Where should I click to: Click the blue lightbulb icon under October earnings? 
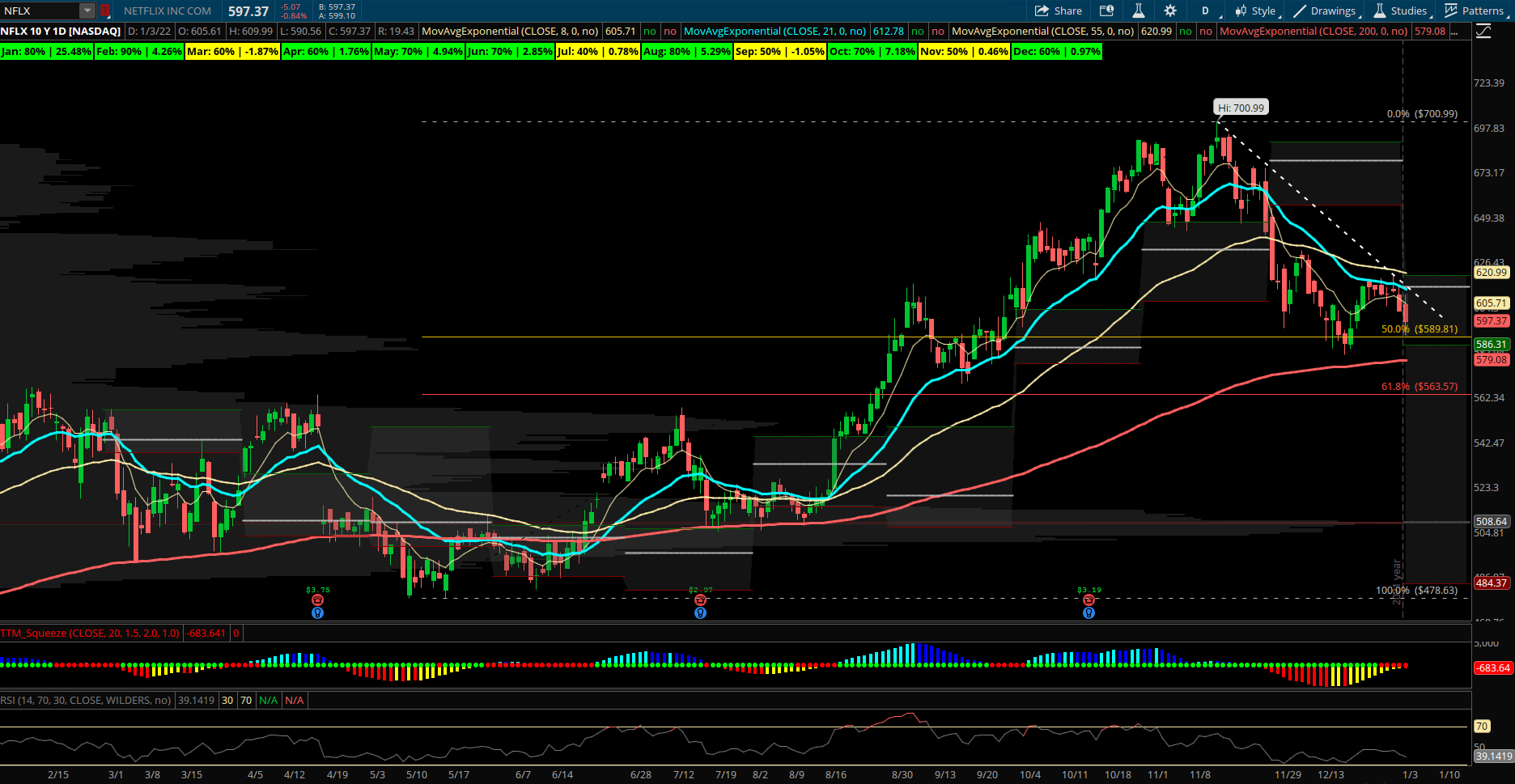[x=1089, y=612]
